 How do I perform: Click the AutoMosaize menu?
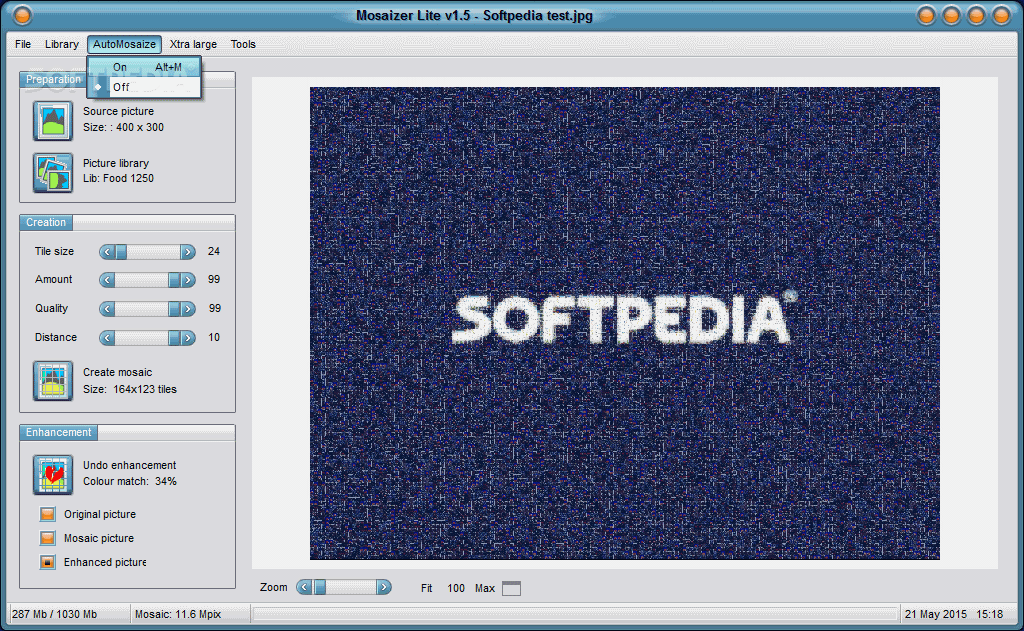click(124, 44)
